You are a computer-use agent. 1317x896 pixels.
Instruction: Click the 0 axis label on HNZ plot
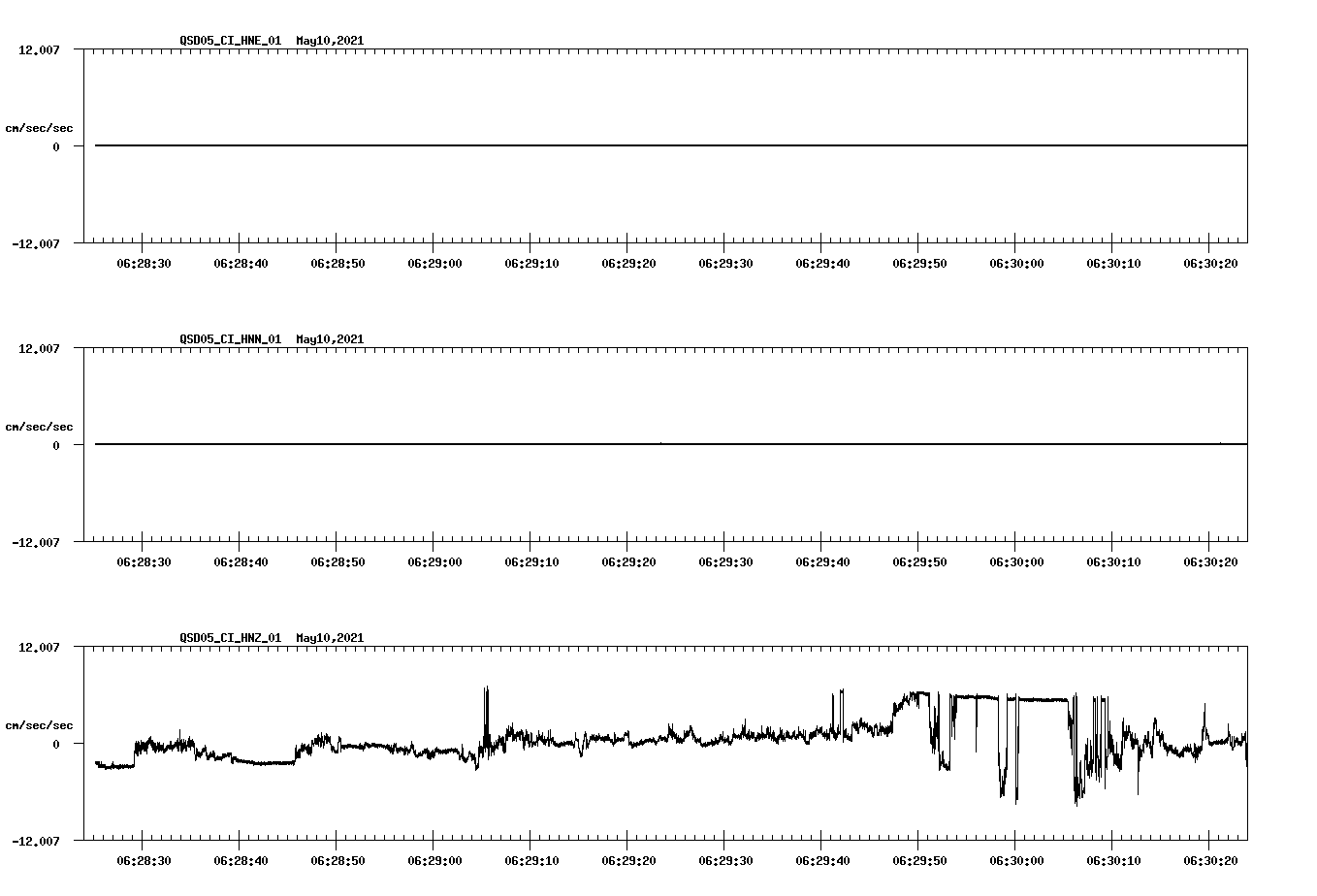(56, 744)
